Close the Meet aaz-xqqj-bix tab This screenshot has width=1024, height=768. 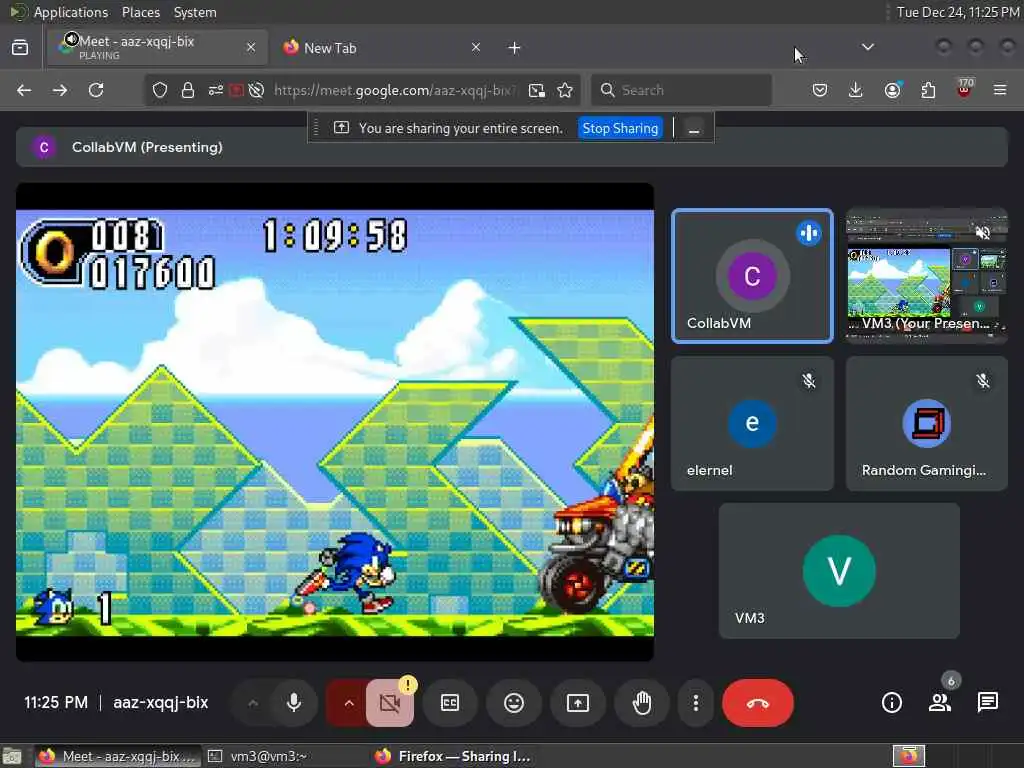pyautogui.click(x=251, y=47)
